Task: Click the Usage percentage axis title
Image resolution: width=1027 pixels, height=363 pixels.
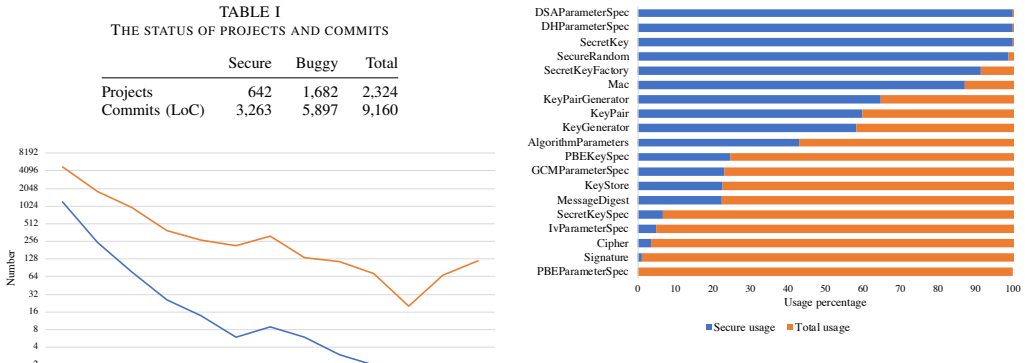Action: click(825, 303)
